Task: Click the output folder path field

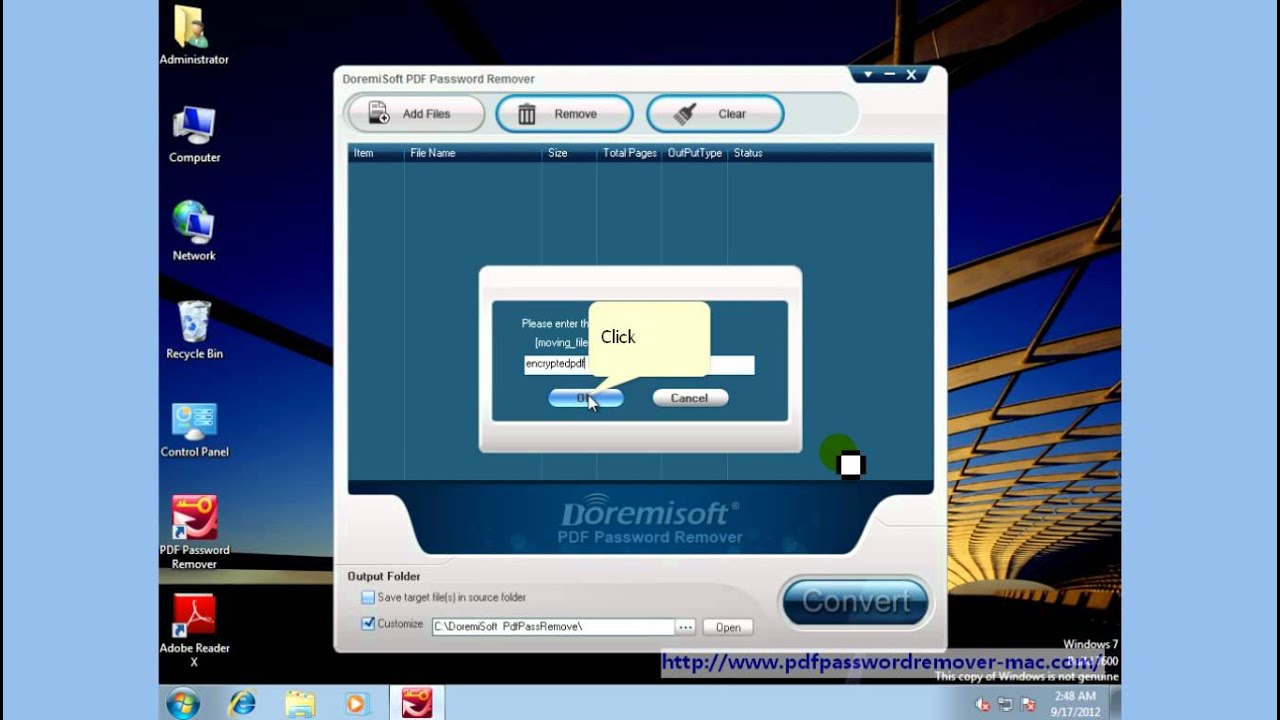Action: pos(553,627)
